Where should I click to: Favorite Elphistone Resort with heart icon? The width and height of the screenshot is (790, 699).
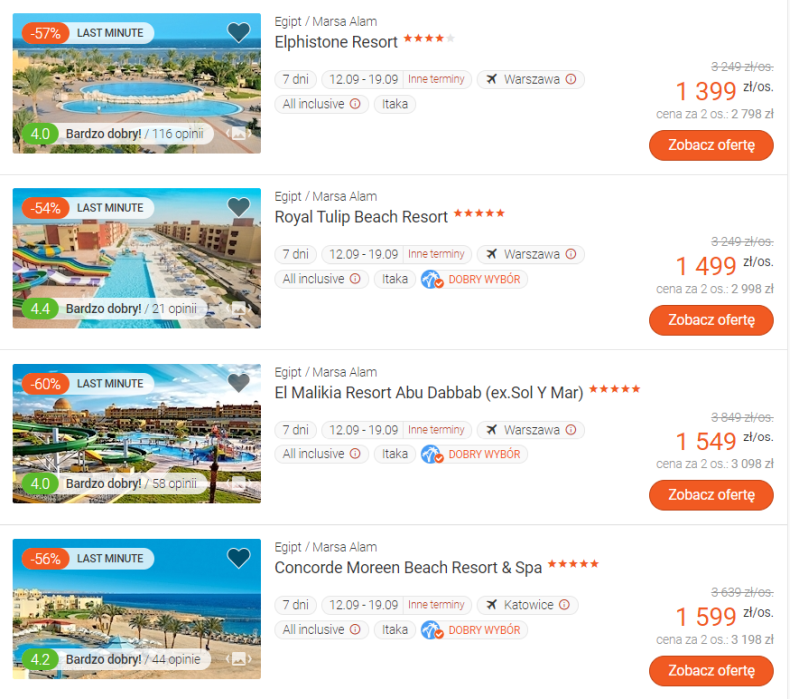[239, 32]
